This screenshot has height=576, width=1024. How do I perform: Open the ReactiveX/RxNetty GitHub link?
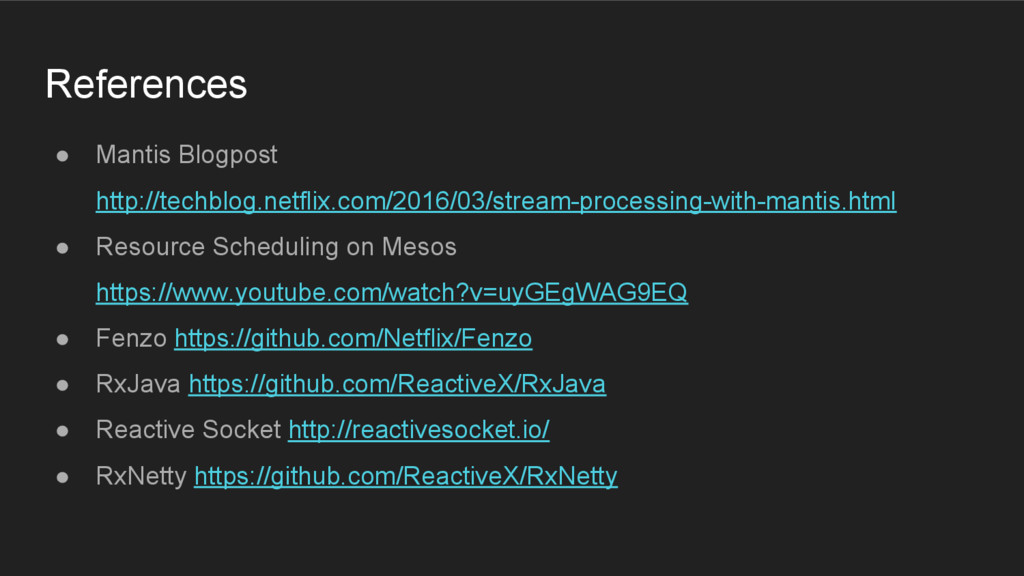(405, 477)
